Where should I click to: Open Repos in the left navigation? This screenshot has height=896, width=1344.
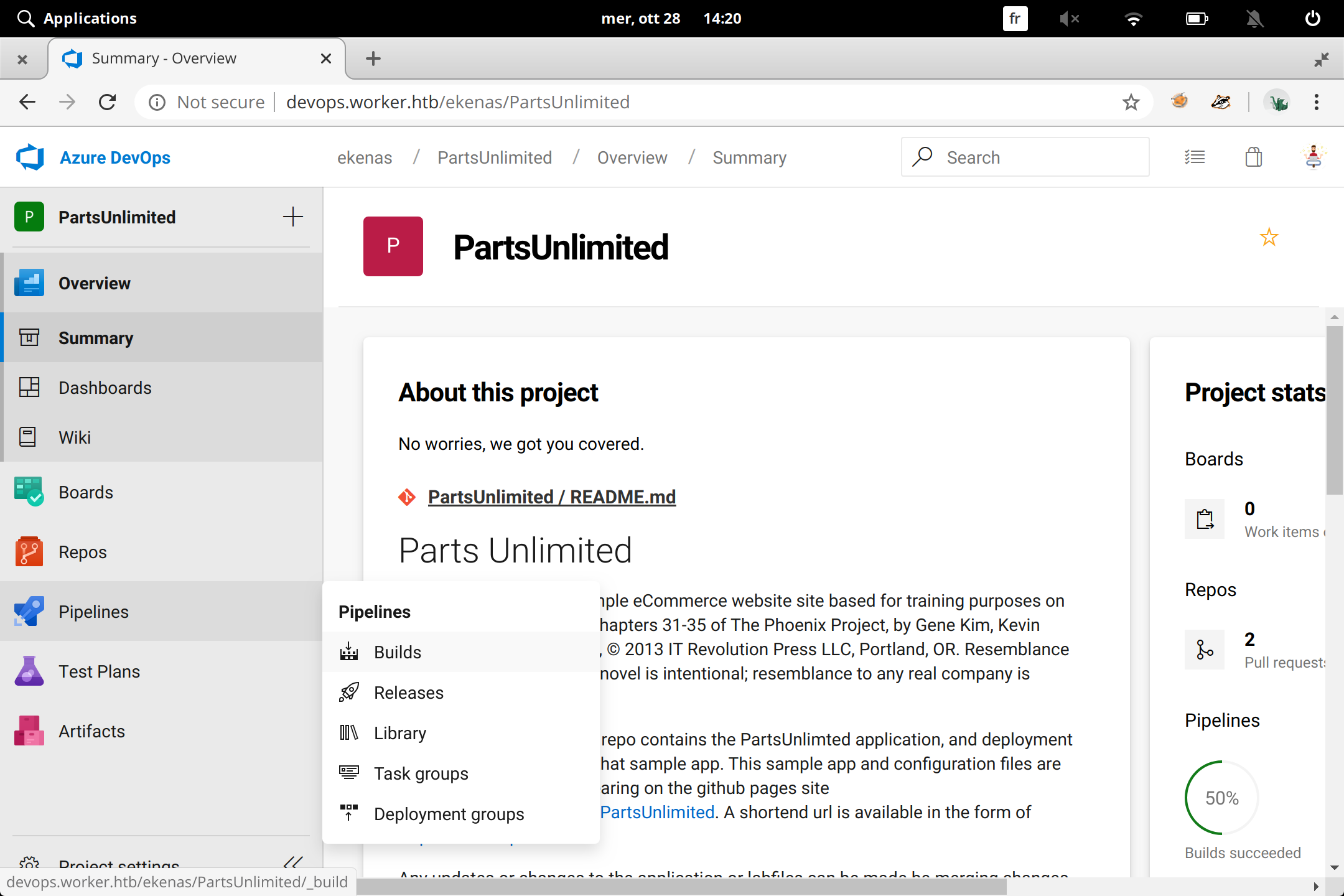pos(82,552)
